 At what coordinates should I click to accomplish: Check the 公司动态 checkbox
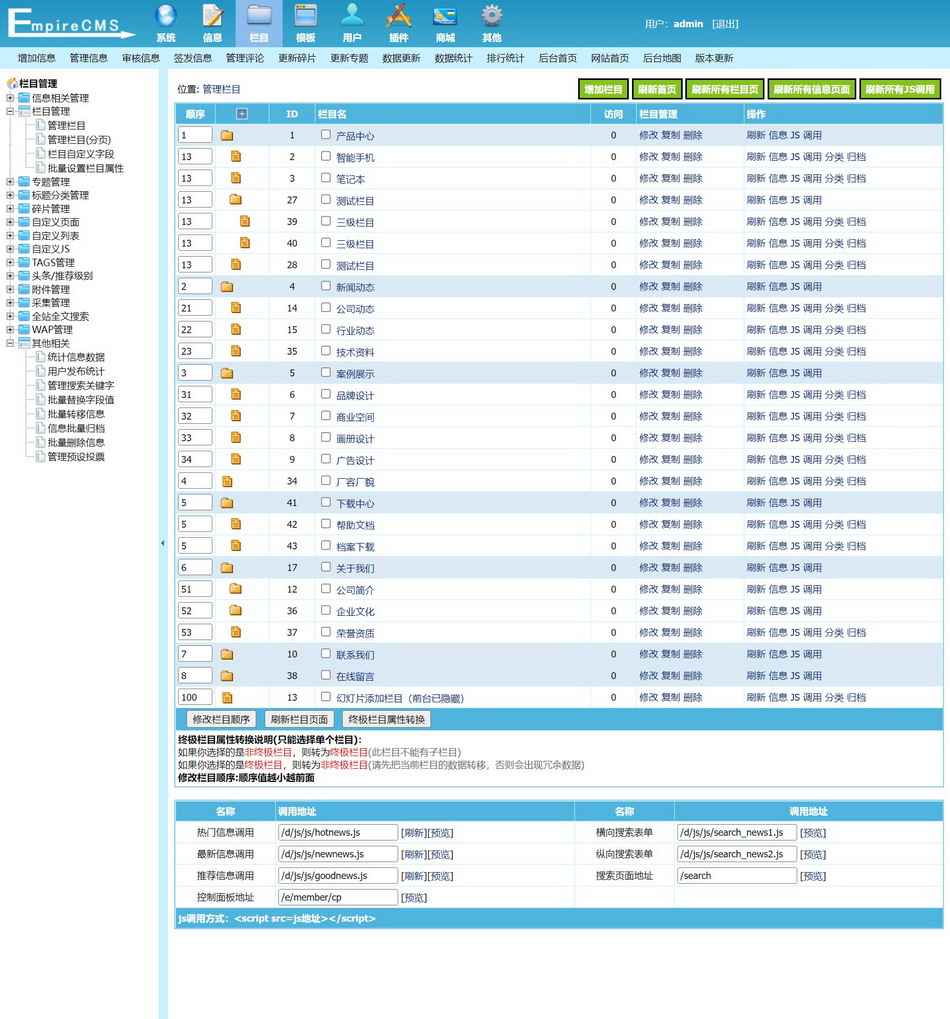pyautogui.click(x=326, y=307)
